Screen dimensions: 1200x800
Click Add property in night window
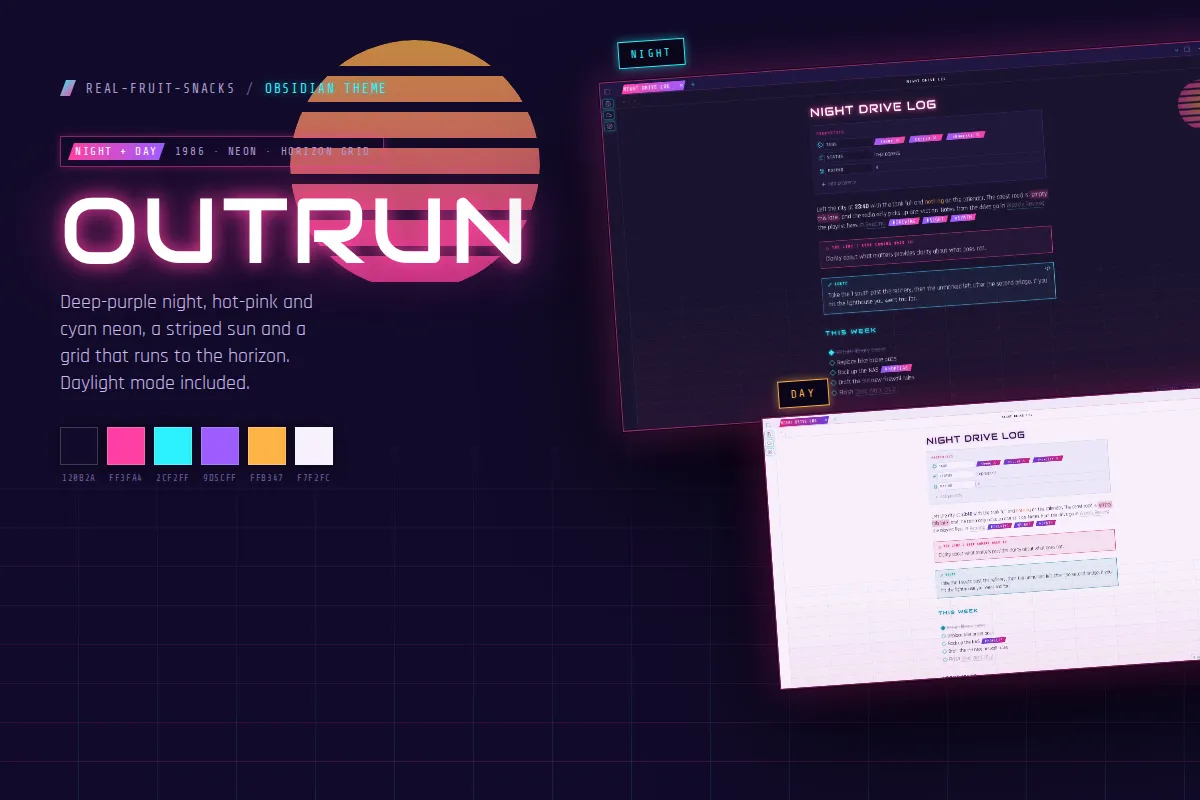click(840, 183)
